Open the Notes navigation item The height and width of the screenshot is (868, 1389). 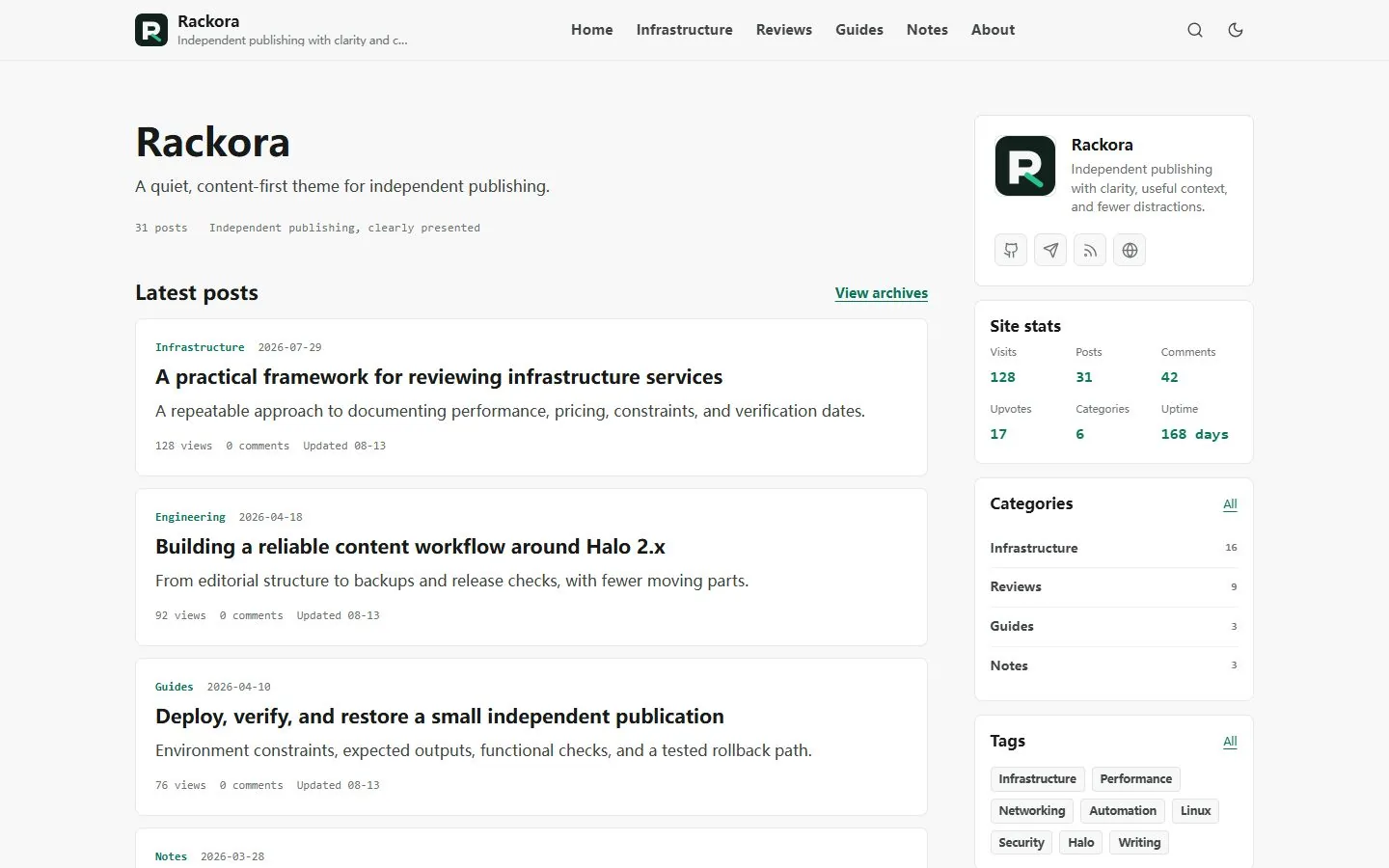click(x=927, y=30)
